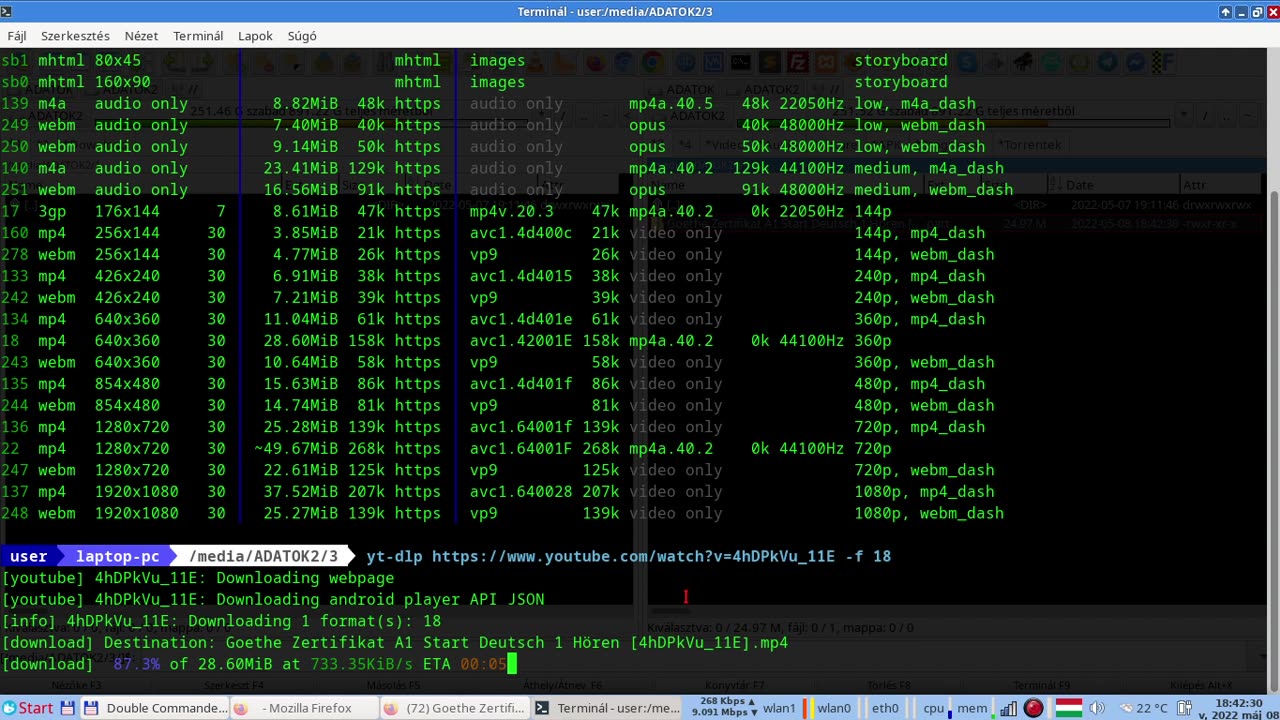This screenshot has width=1280, height=720.
Task: Click the 'mp4v.20.3' codec cell
Action: point(511,211)
